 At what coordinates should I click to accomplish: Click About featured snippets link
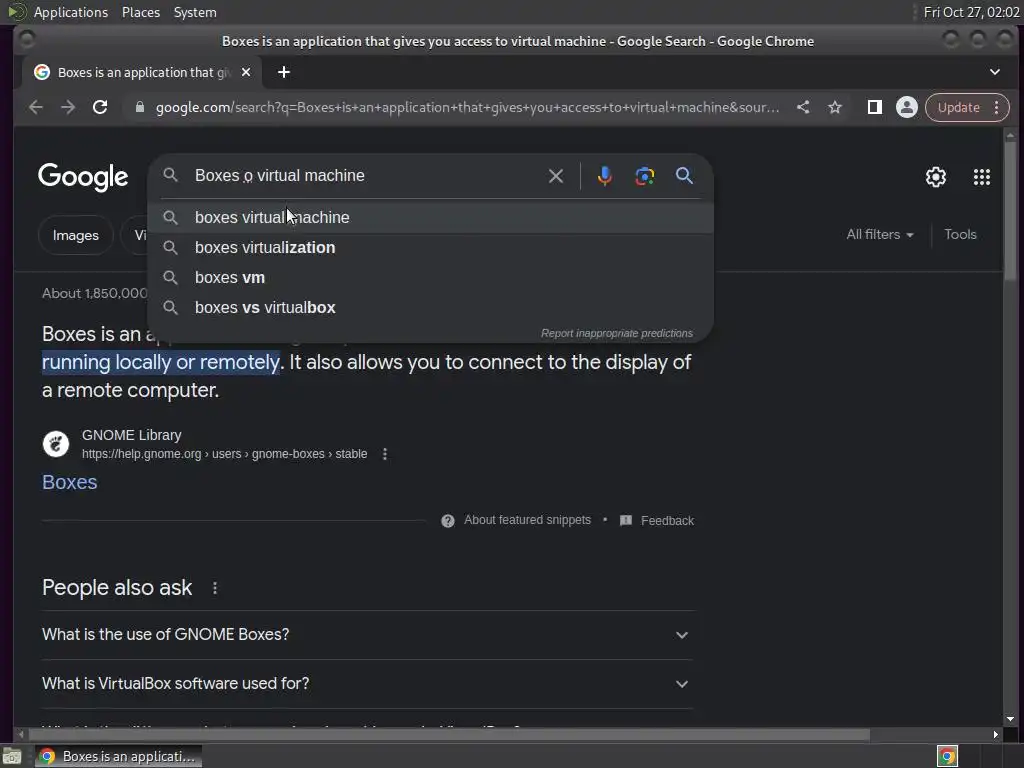[x=527, y=520]
